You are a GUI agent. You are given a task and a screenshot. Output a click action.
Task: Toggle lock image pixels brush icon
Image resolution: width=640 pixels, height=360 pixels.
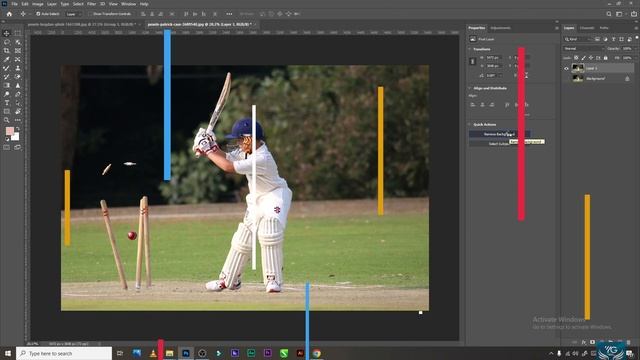pyautogui.click(x=583, y=58)
